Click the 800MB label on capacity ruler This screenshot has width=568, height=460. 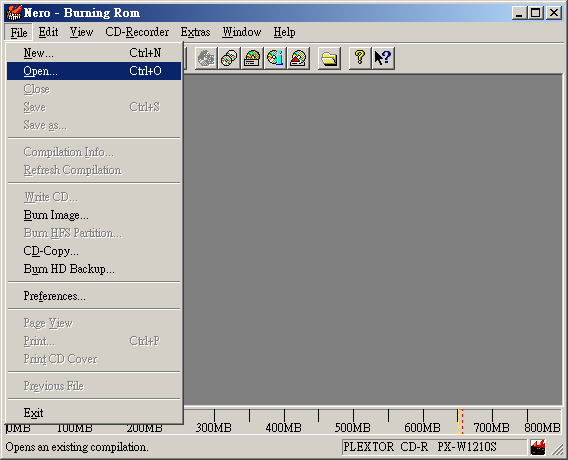[542, 428]
